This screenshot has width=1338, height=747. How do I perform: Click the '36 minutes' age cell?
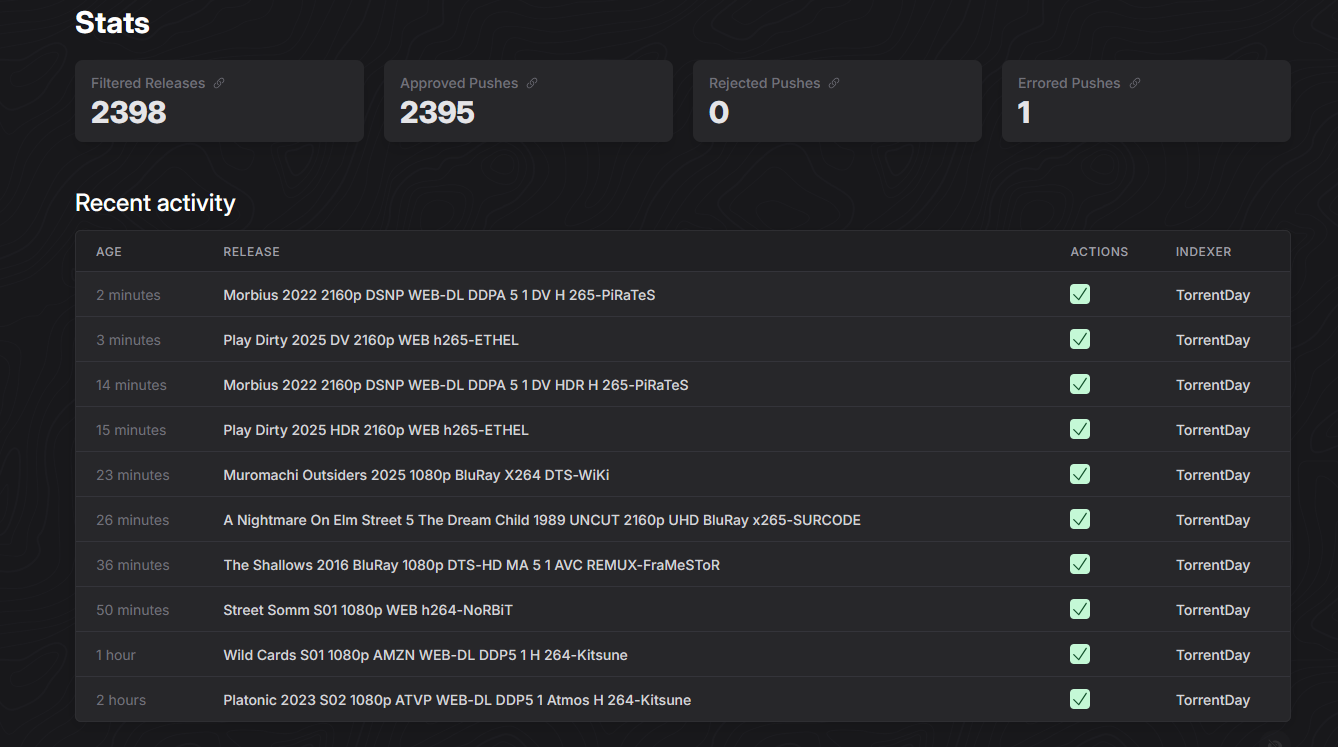click(x=133, y=565)
